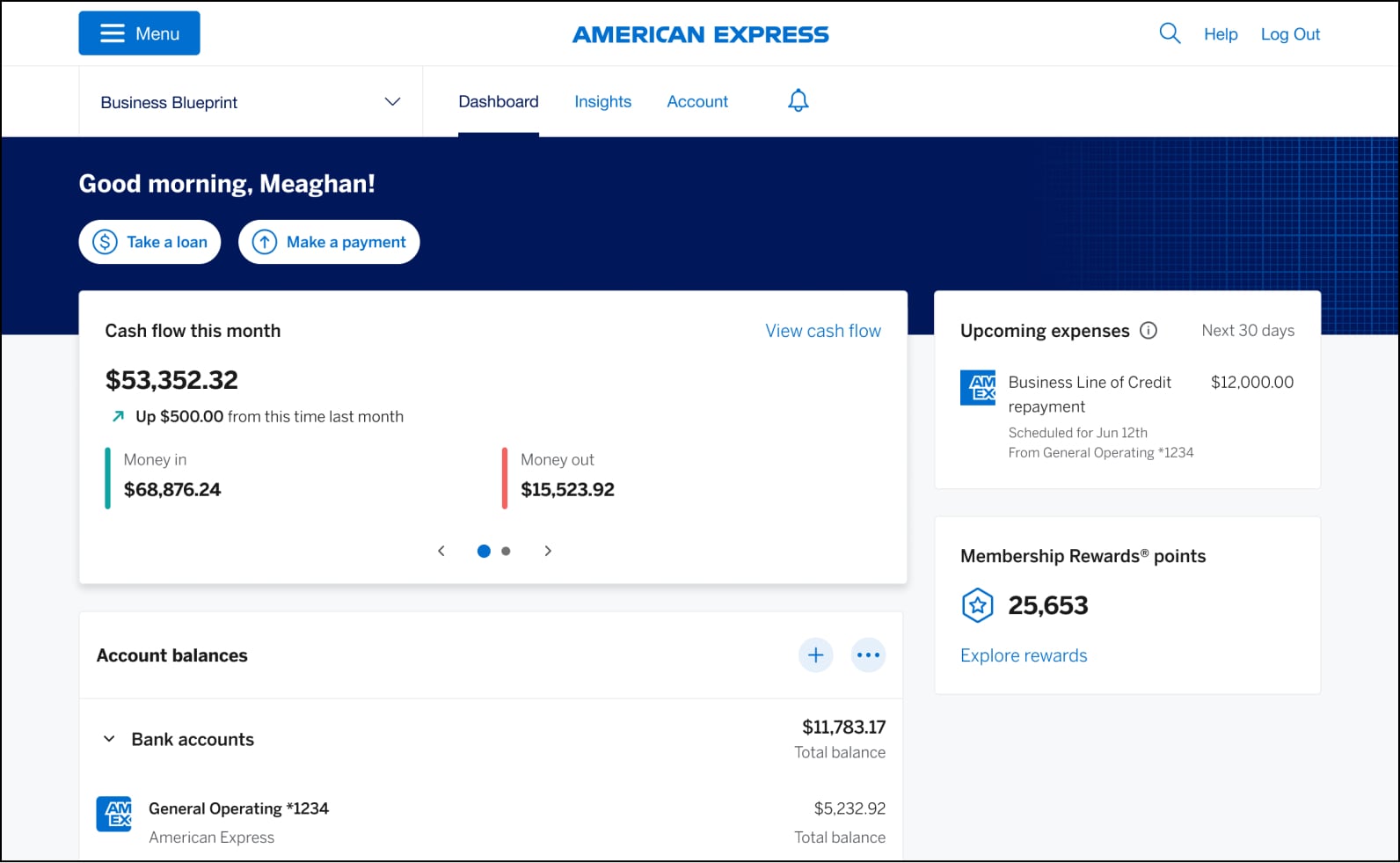Collapse the Bank accounts section
The image size is (1400, 863).
tap(108, 738)
